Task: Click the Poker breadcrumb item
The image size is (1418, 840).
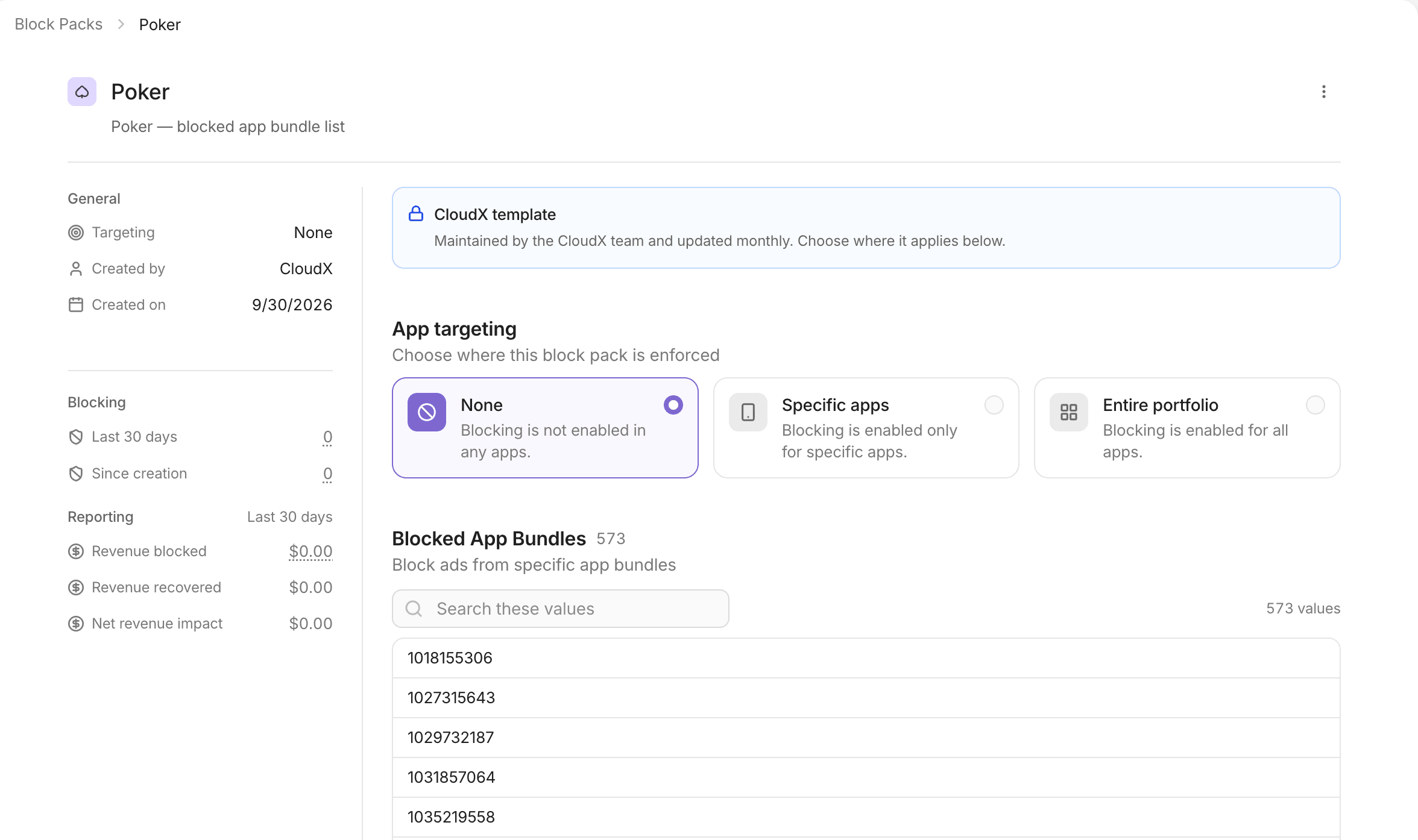Action: click(x=160, y=25)
